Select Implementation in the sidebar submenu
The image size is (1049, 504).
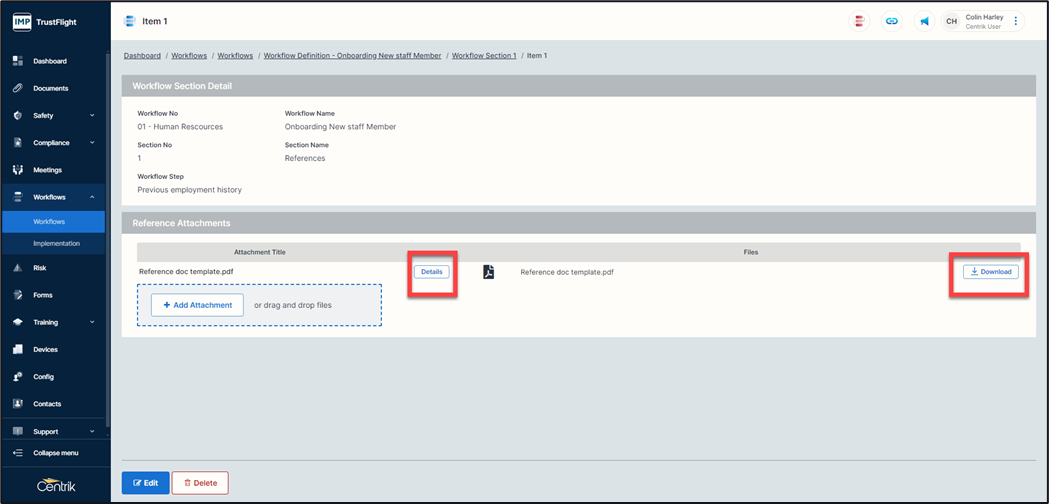(56, 243)
